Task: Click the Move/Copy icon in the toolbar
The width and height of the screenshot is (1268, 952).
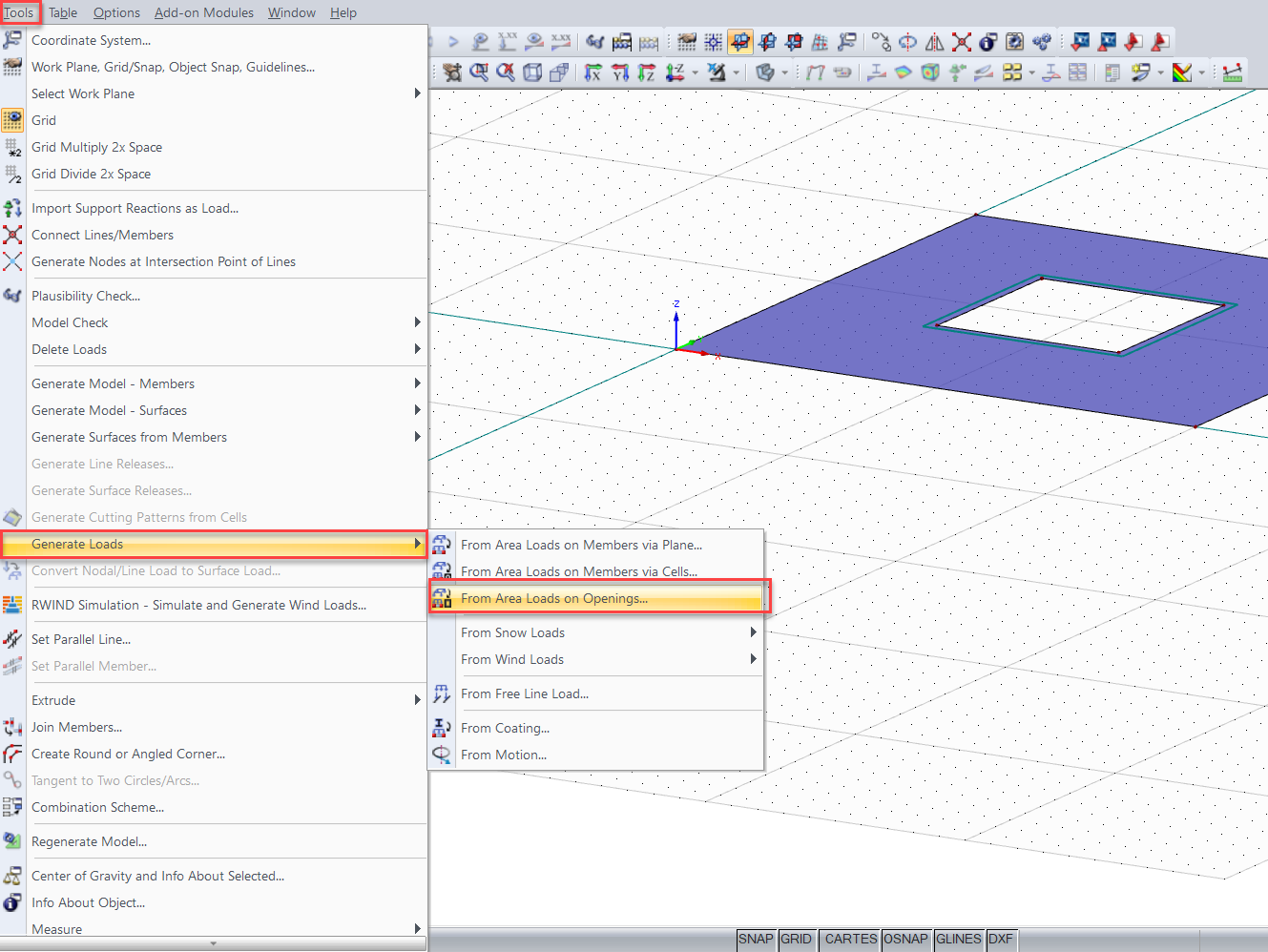Action: click(x=881, y=42)
